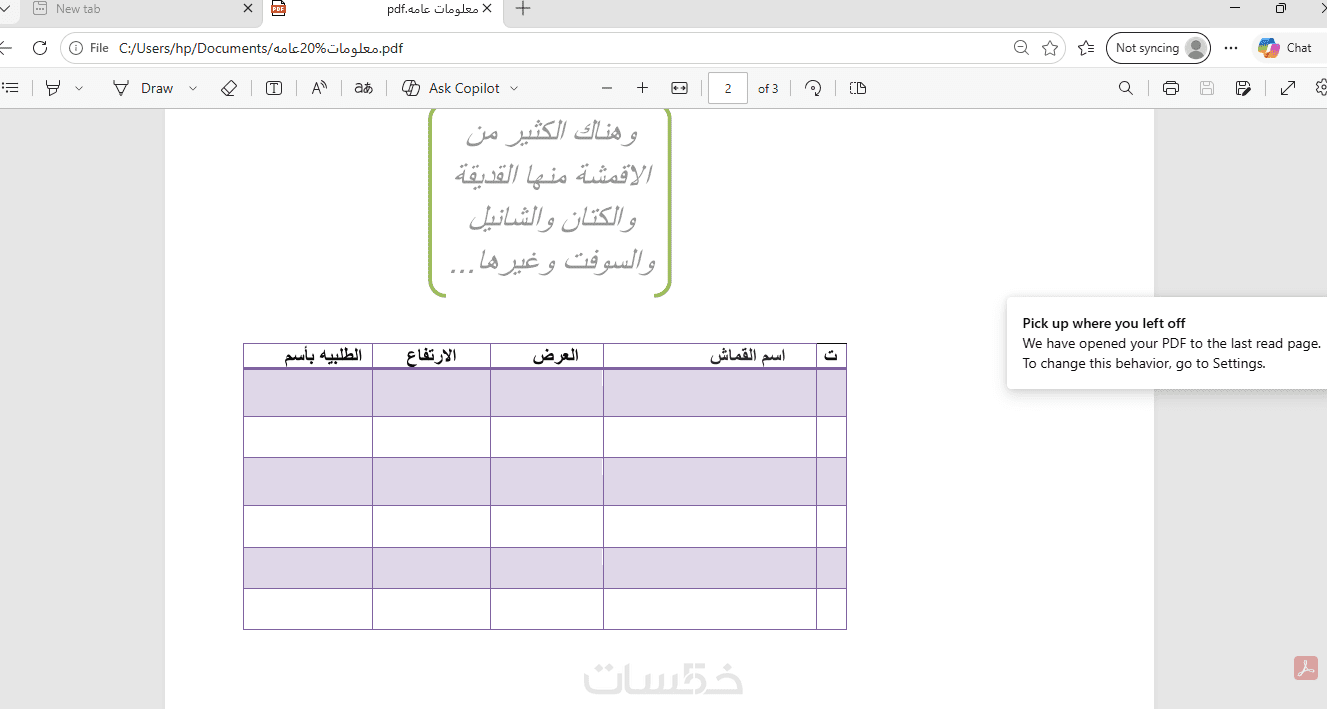This screenshot has height=709, width=1327.
Task: Open address bar zoom icon
Action: [1021, 47]
